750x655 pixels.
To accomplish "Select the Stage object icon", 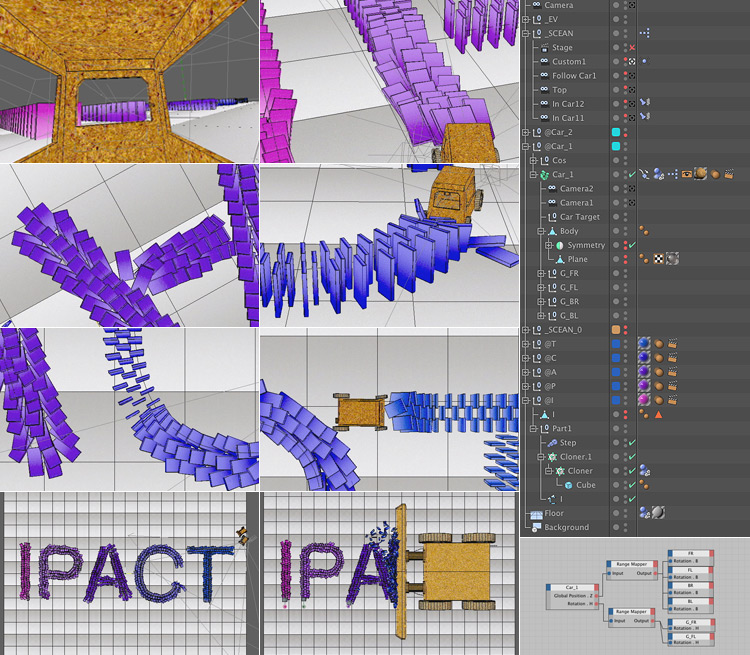I will (x=544, y=48).
